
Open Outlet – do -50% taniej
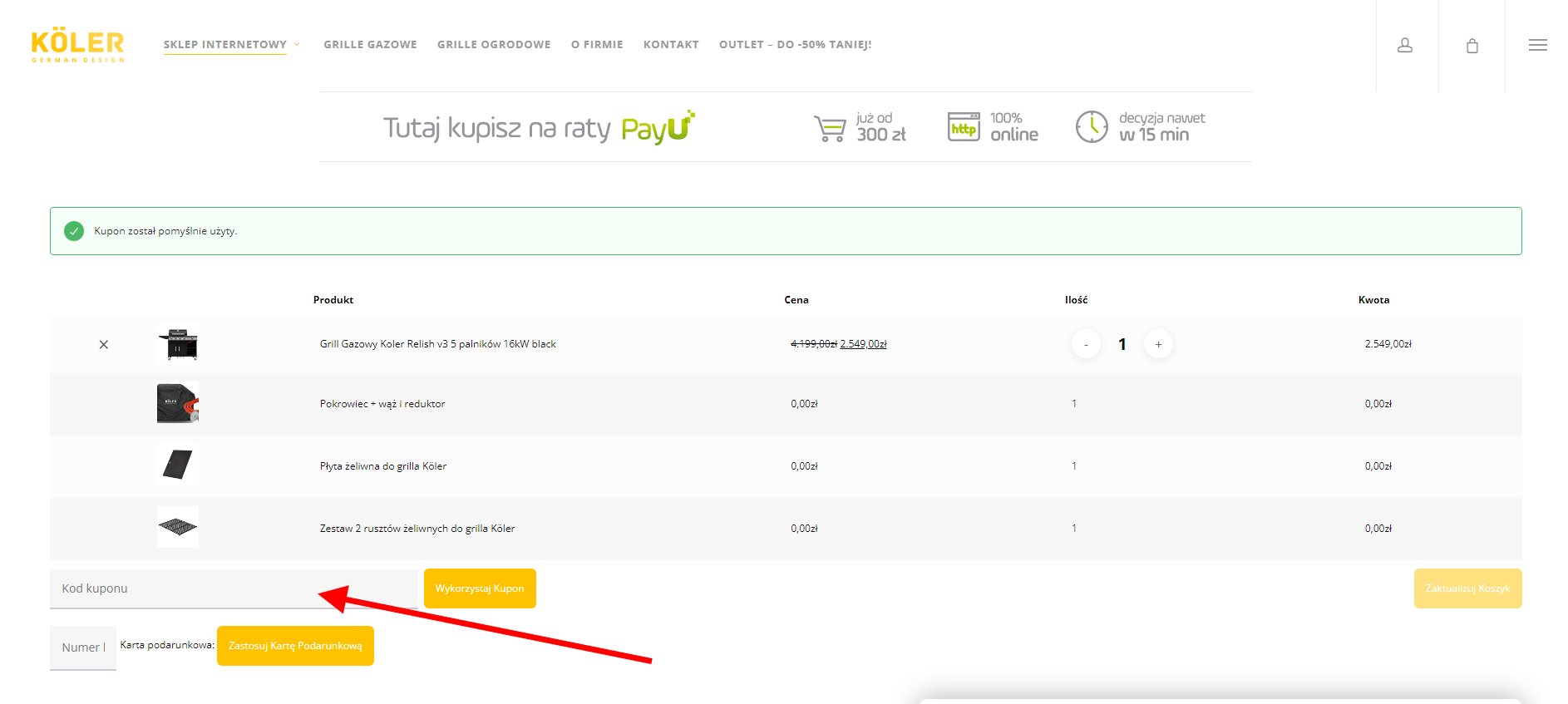click(x=796, y=45)
